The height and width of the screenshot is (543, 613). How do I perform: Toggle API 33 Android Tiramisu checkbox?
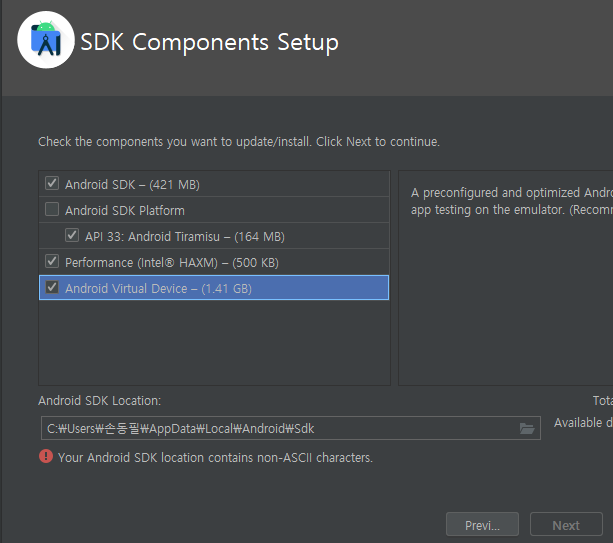coord(72,235)
